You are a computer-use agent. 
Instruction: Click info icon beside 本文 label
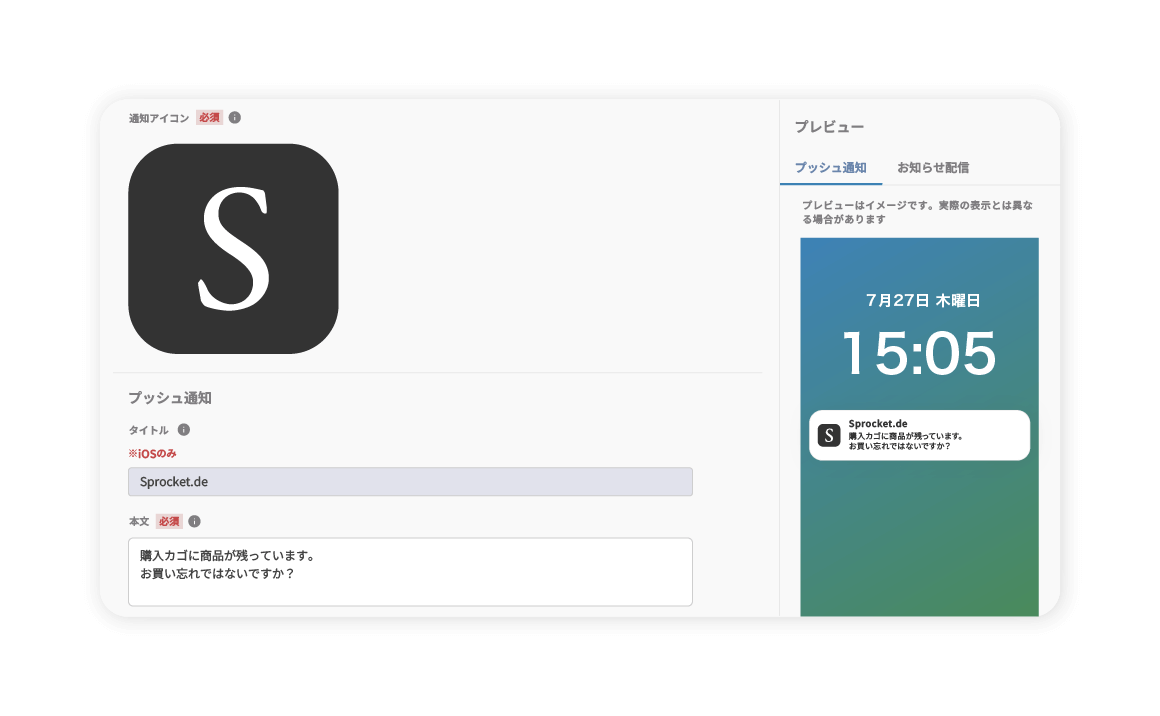(x=195, y=521)
